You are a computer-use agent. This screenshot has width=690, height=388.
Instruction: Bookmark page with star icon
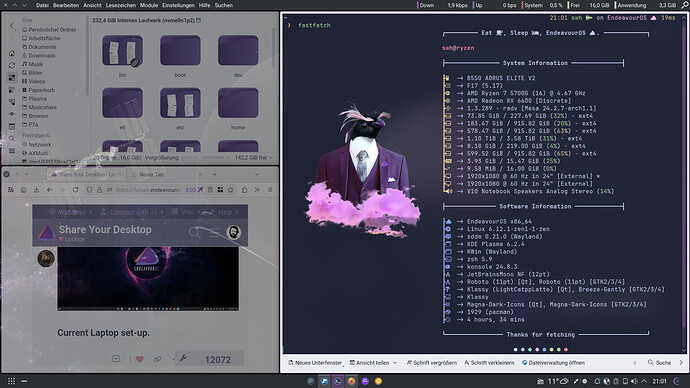(x=230, y=190)
